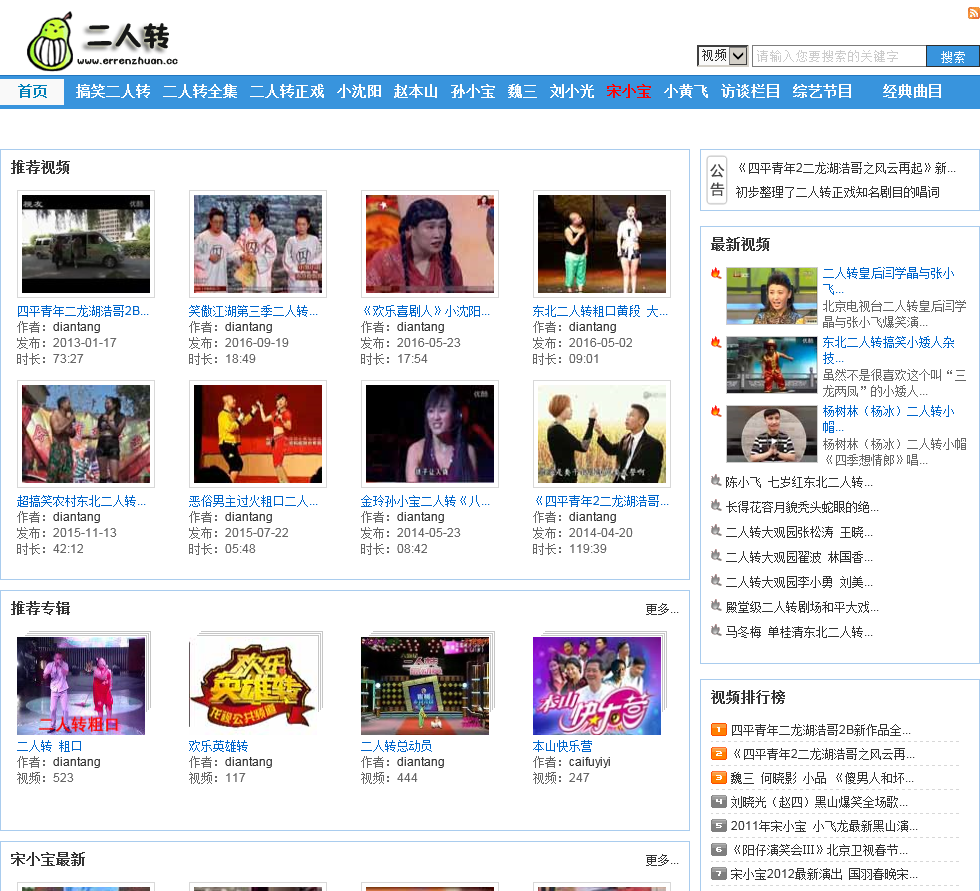Select 孙小宝 in the navigation bar
The width and height of the screenshot is (980, 891).
pos(473,92)
